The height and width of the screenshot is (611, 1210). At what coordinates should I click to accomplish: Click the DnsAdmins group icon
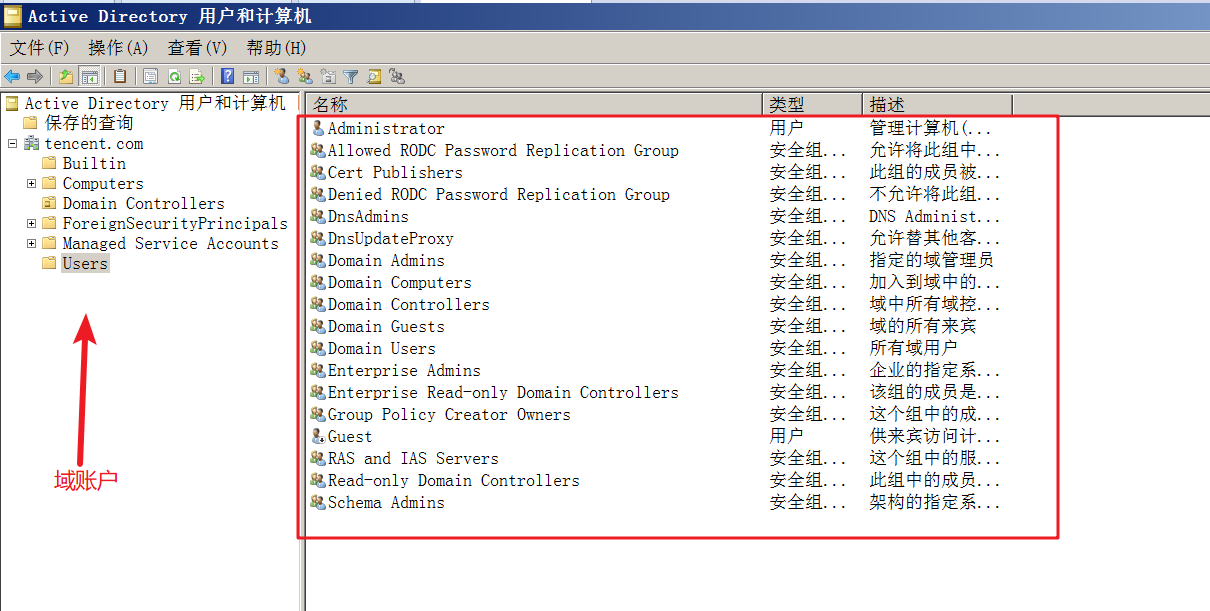pyautogui.click(x=319, y=216)
